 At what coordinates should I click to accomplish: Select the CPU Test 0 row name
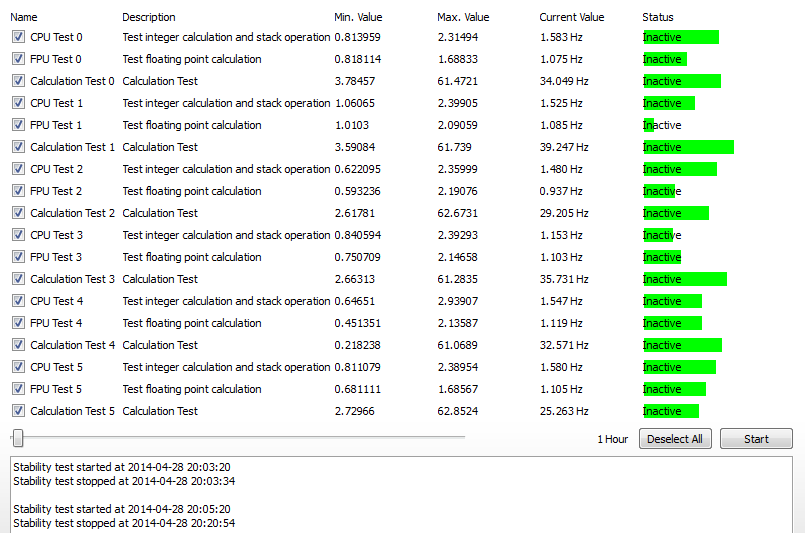tap(56, 37)
